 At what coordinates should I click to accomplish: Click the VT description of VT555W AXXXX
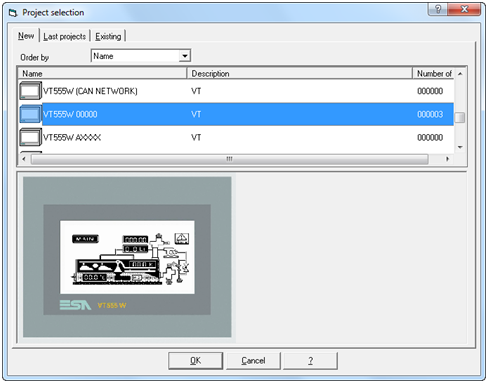[196, 137]
